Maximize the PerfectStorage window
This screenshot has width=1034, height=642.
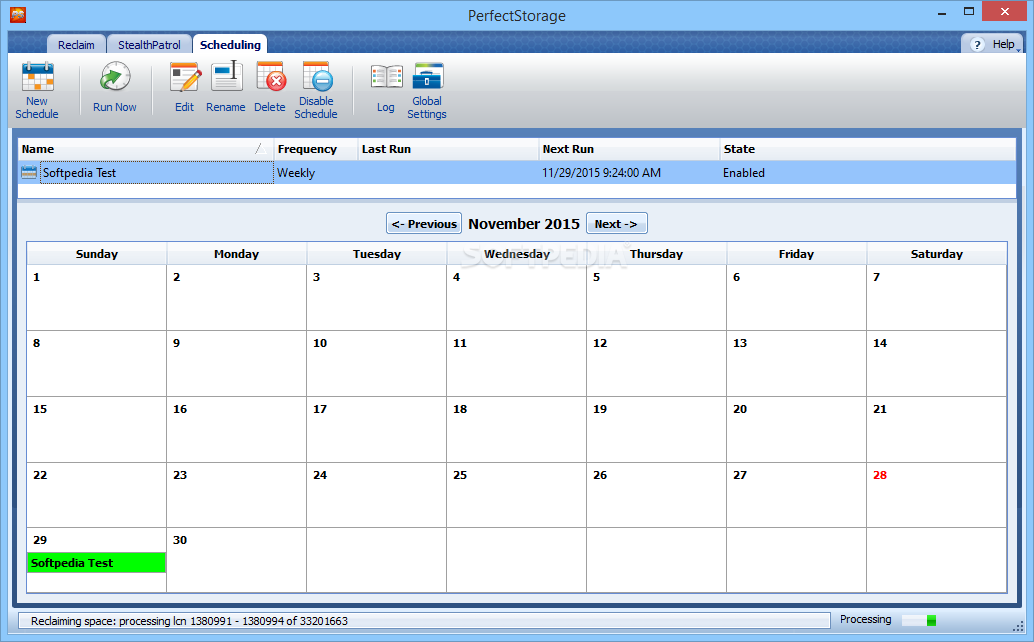tap(969, 12)
